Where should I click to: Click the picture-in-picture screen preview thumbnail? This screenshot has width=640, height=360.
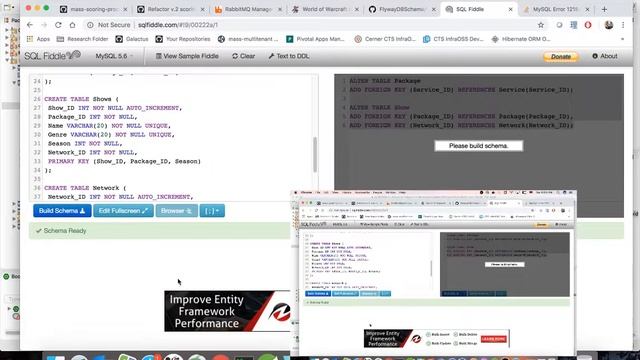pos(433,273)
